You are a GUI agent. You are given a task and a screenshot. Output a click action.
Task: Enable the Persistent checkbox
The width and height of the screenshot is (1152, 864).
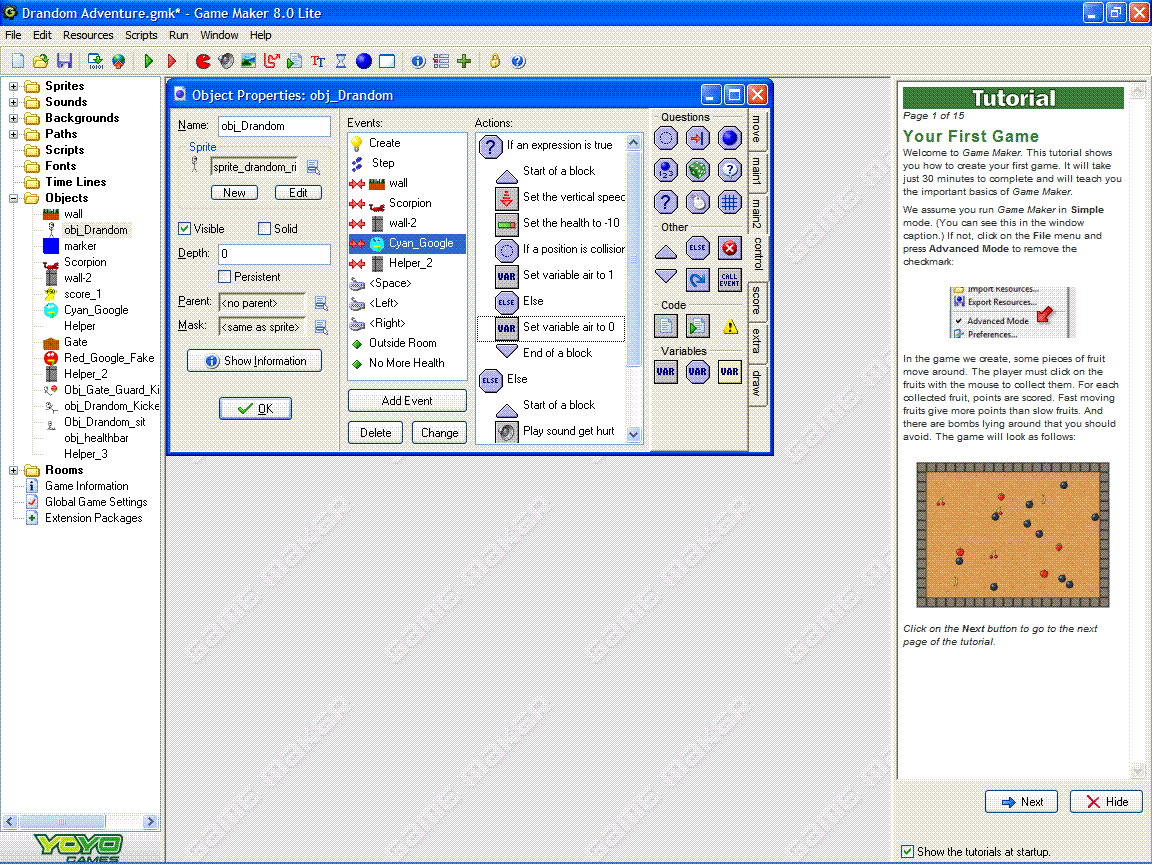[x=225, y=276]
